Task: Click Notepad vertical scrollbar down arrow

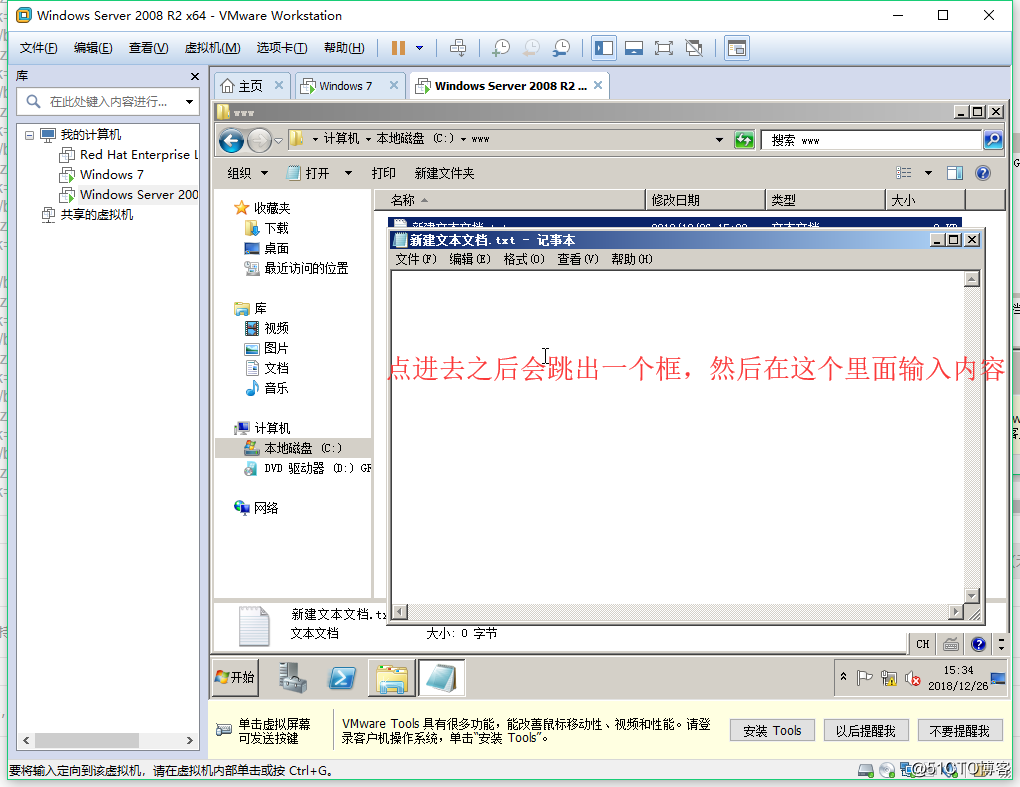Action: (972, 596)
